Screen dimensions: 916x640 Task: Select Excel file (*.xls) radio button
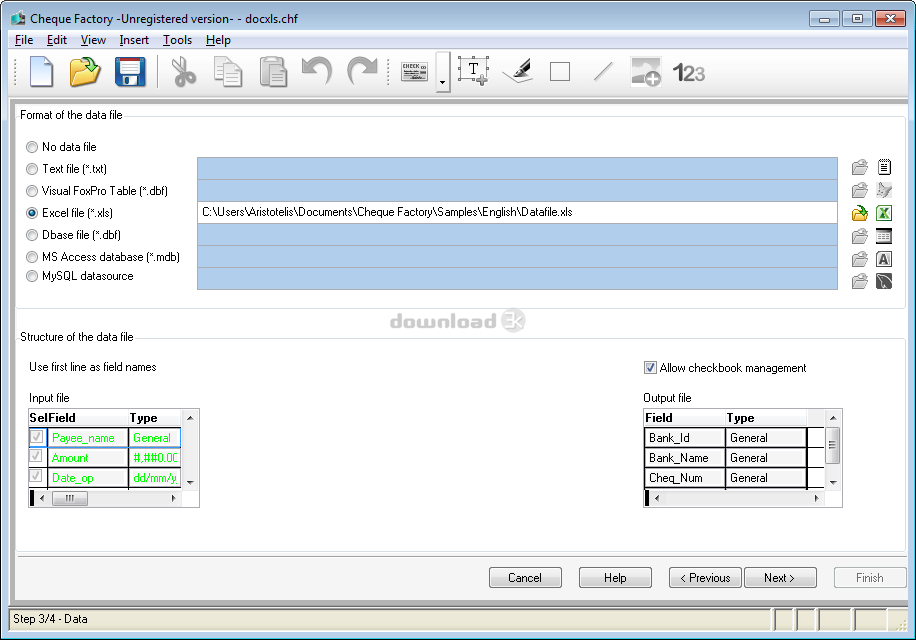pos(32,213)
